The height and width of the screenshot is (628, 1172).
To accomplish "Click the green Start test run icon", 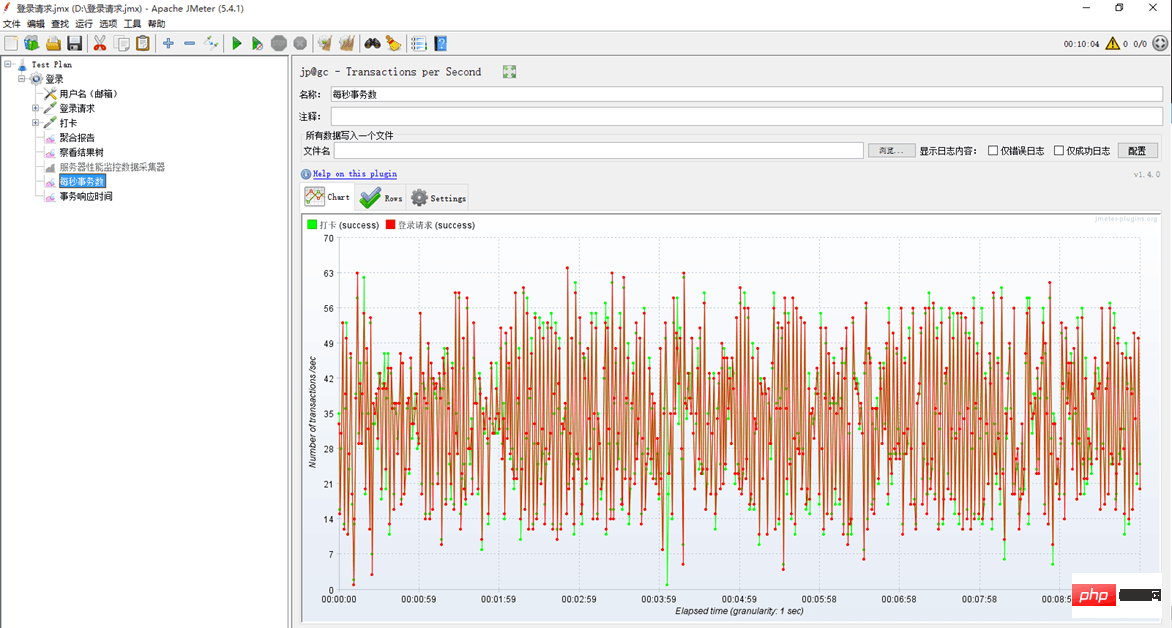I will tap(237, 43).
